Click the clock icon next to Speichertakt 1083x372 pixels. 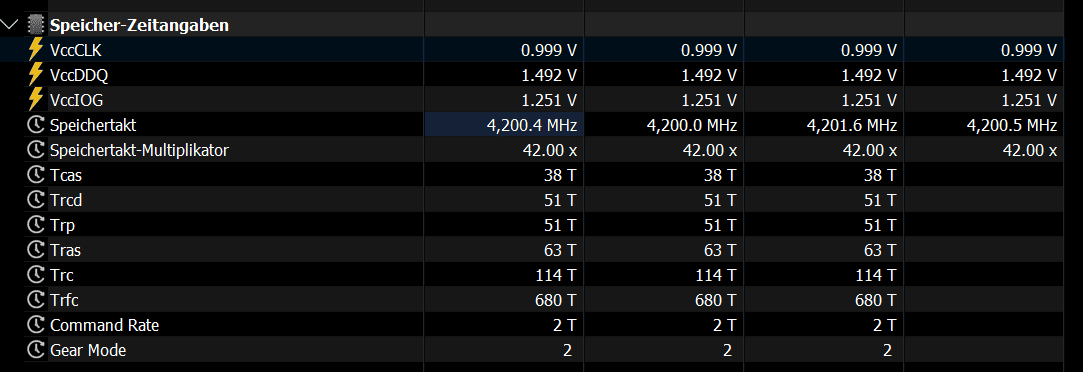pos(35,125)
